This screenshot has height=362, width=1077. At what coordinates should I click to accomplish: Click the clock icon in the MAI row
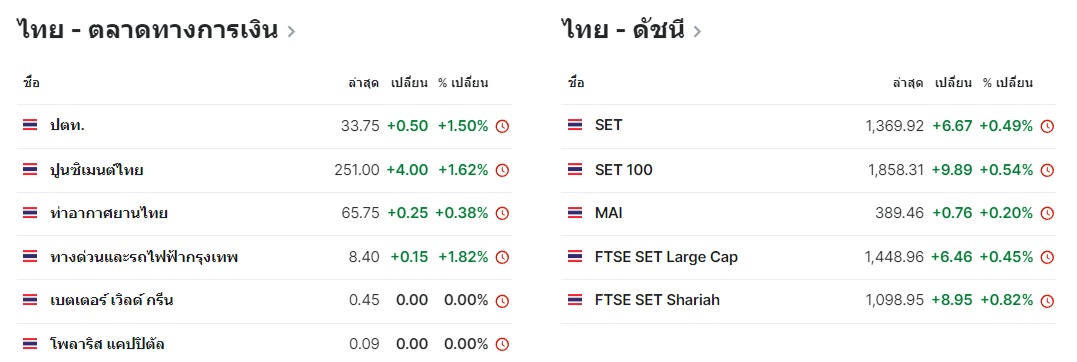(x=1047, y=214)
